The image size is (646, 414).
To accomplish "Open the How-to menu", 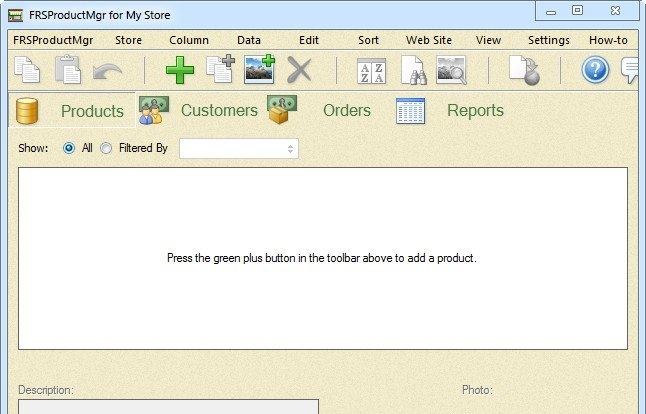I will [608, 40].
